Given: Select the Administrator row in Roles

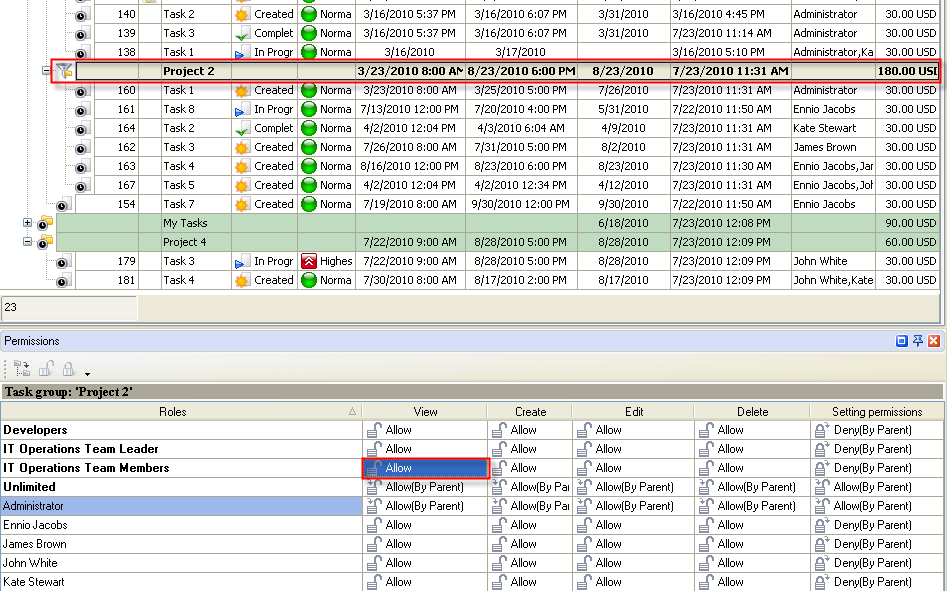Looking at the screenshot, I should click(x=180, y=506).
